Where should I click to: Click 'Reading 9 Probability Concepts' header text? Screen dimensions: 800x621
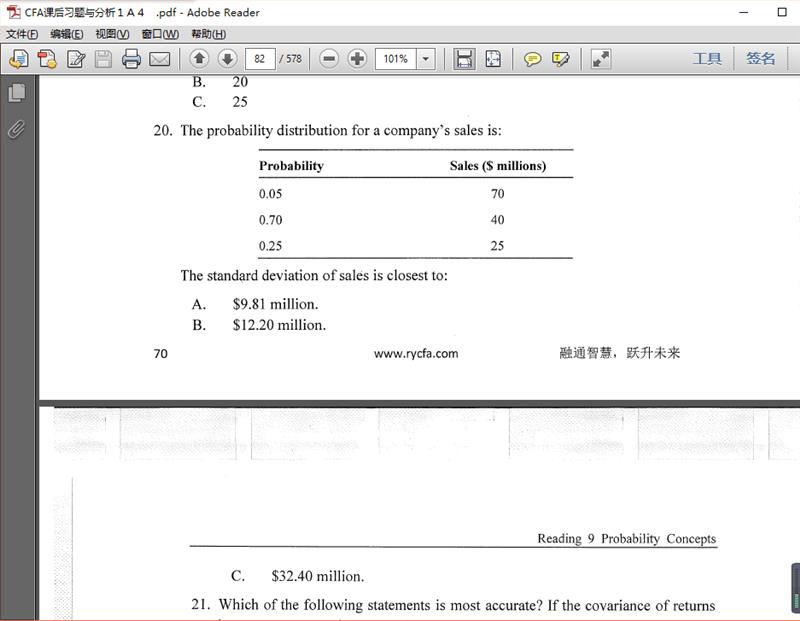point(627,539)
